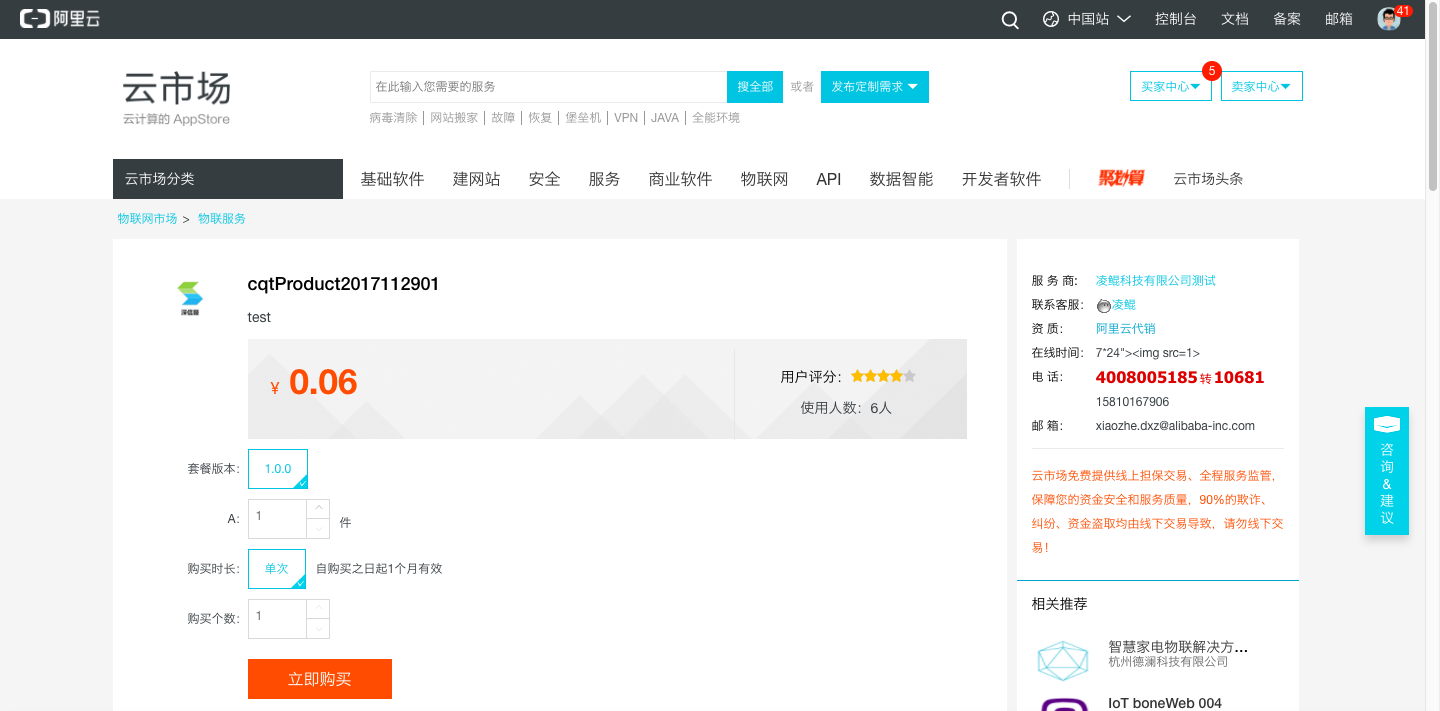Image resolution: width=1440 pixels, height=711 pixels.
Task: Click the smart appliance IoT solution thumbnail
Action: click(1062, 660)
